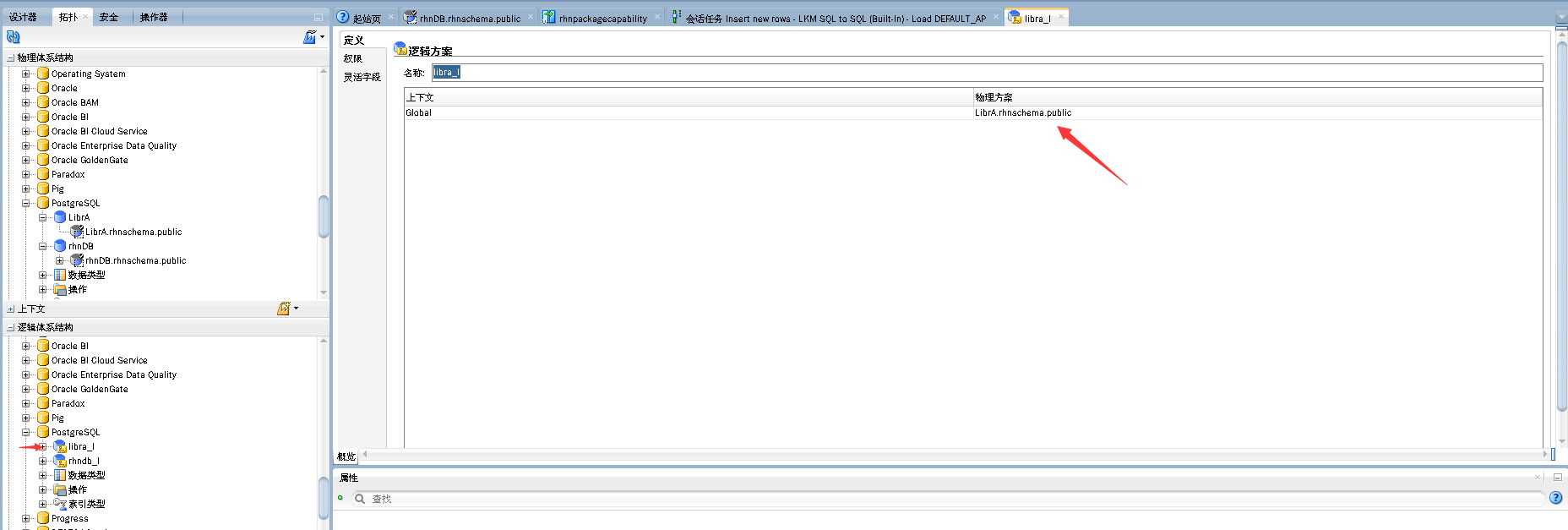1568x530 pixels.
Task: Collapse the physical PostgreSQL node
Action: tap(25, 203)
